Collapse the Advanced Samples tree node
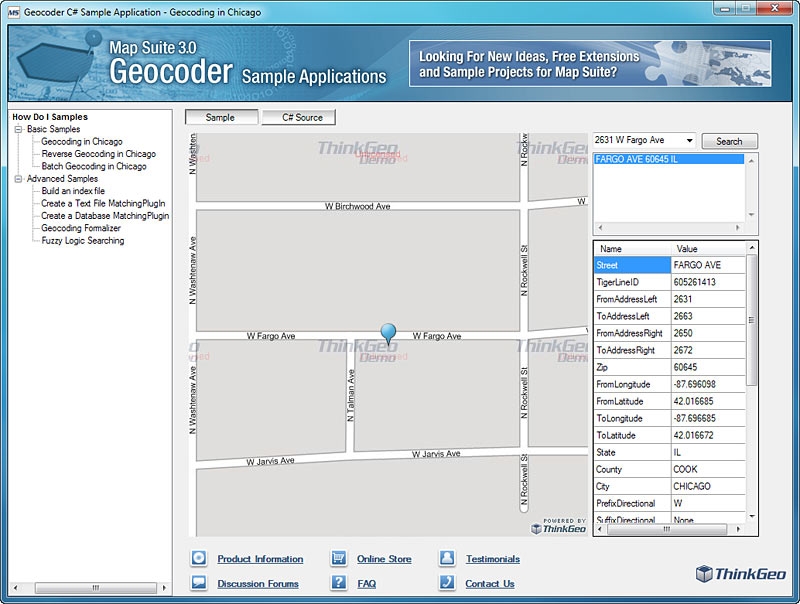 point(18,179)
